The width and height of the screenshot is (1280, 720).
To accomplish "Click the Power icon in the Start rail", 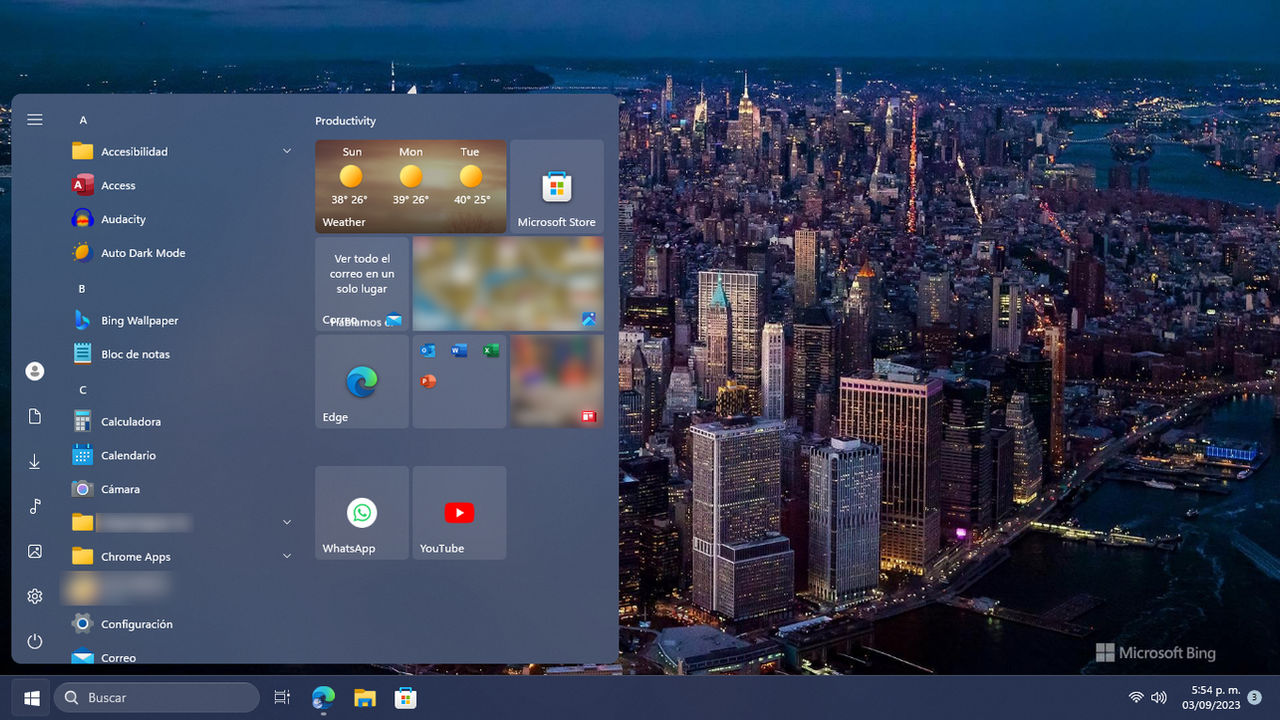I will pyautogui.click(x=35, y=641).
